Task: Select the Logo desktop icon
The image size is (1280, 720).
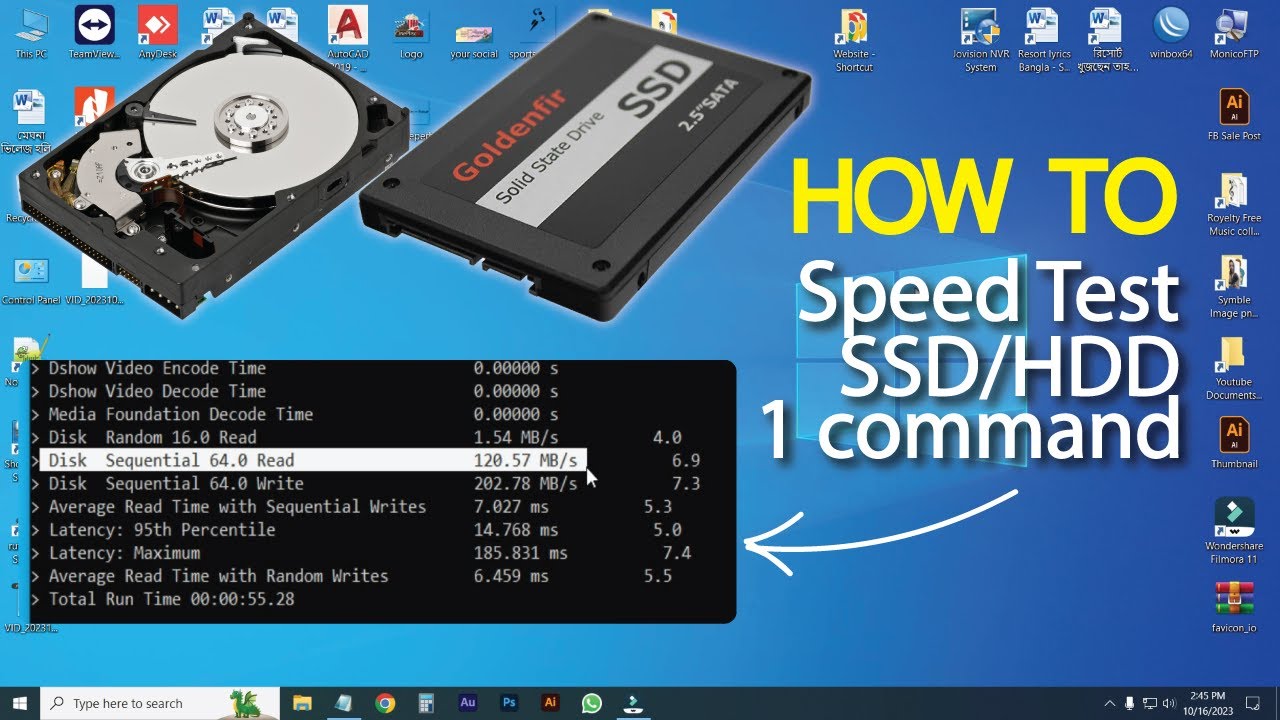Action: pyautogui.click(x=410, y=36)
